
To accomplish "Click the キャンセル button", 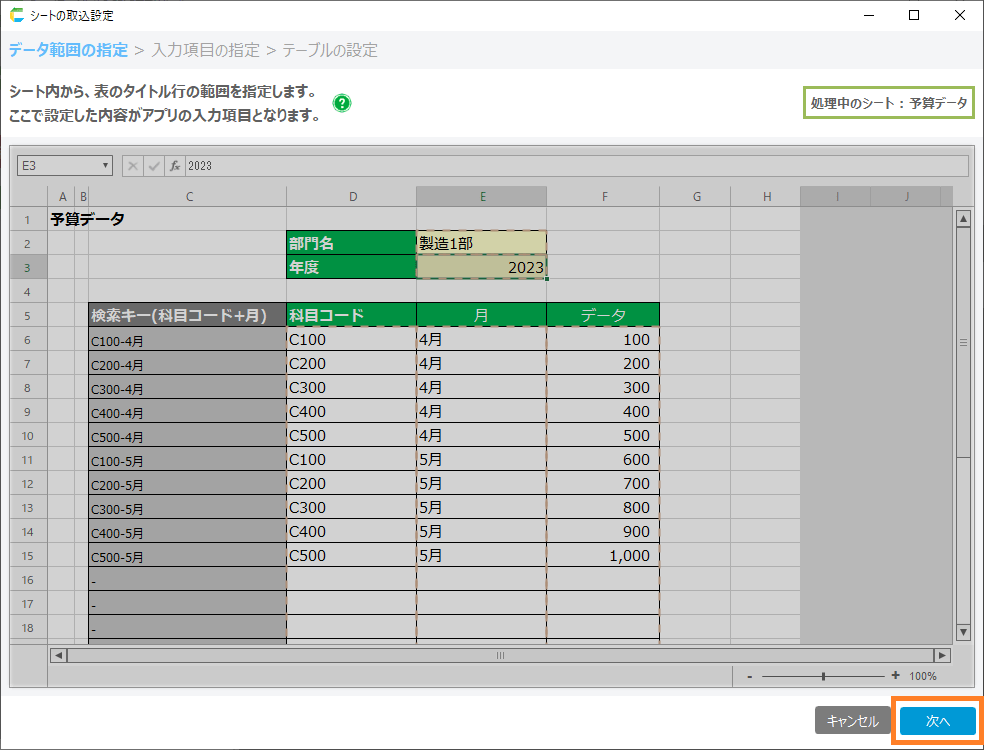I will coord(852,721).
